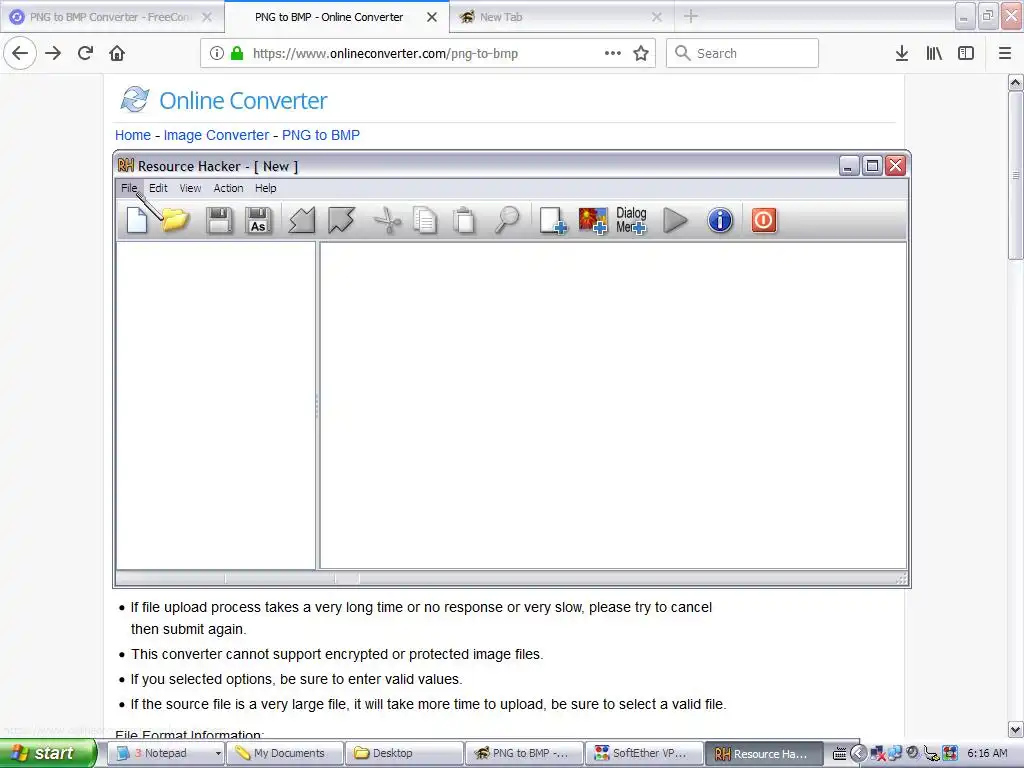This screenshot has height=768, width=1024.
Task: Expand hidden system tray icons arrow
Action: click(858, 754)
